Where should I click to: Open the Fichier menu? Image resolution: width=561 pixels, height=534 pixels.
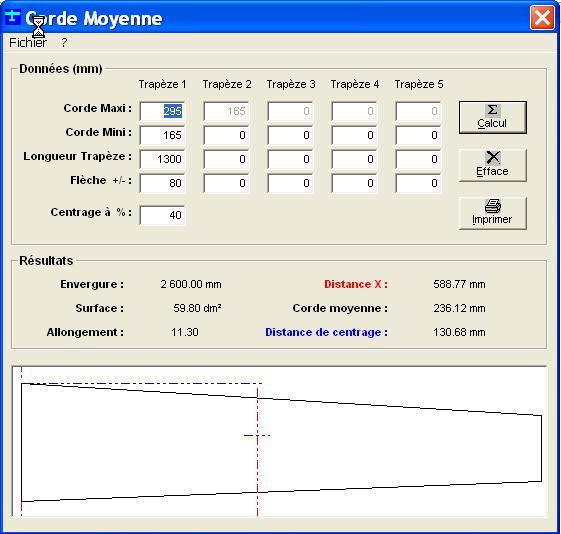click(x=28, y=43)
